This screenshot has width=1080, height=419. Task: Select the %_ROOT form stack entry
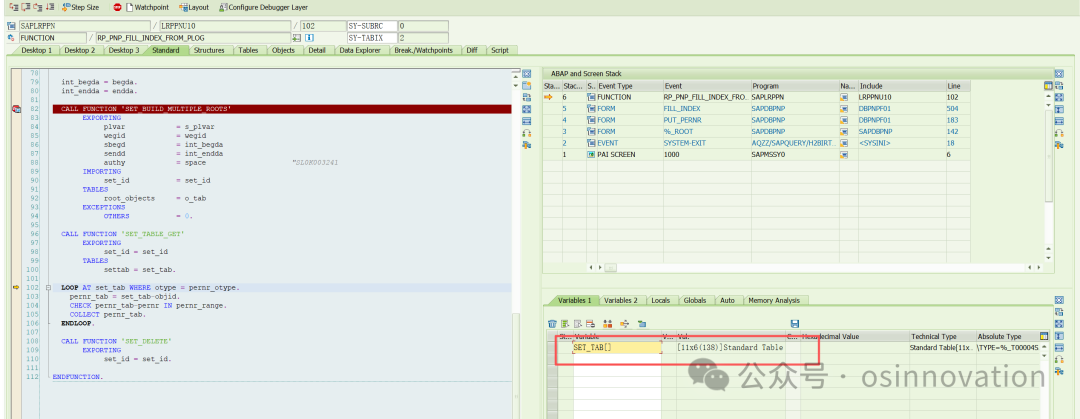pos(756,131)
